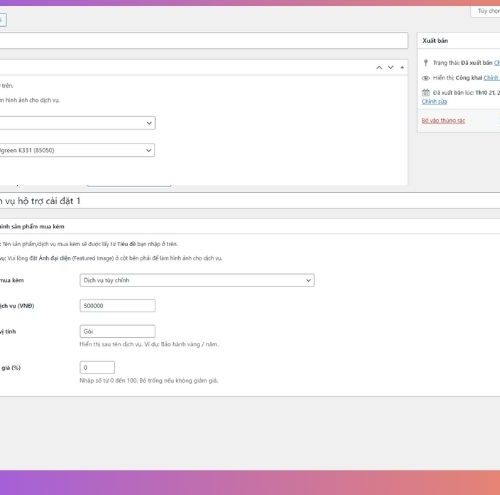
Task: Click the 'giá (%)' field label
Action: tap(10, 368)
